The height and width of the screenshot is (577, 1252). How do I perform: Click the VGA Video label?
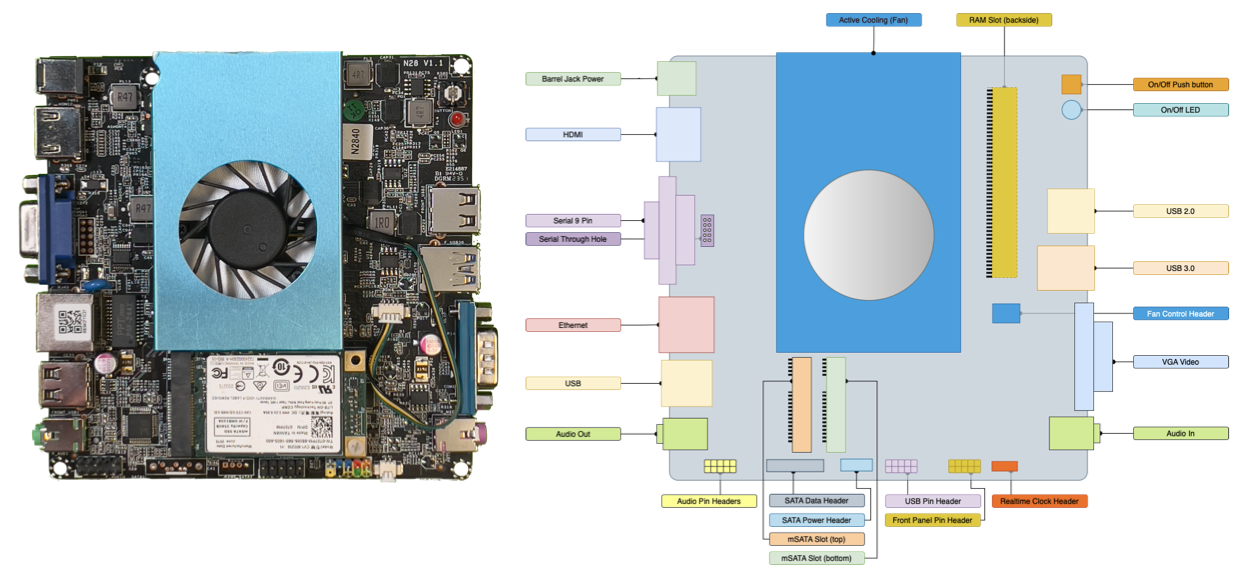1180,362
